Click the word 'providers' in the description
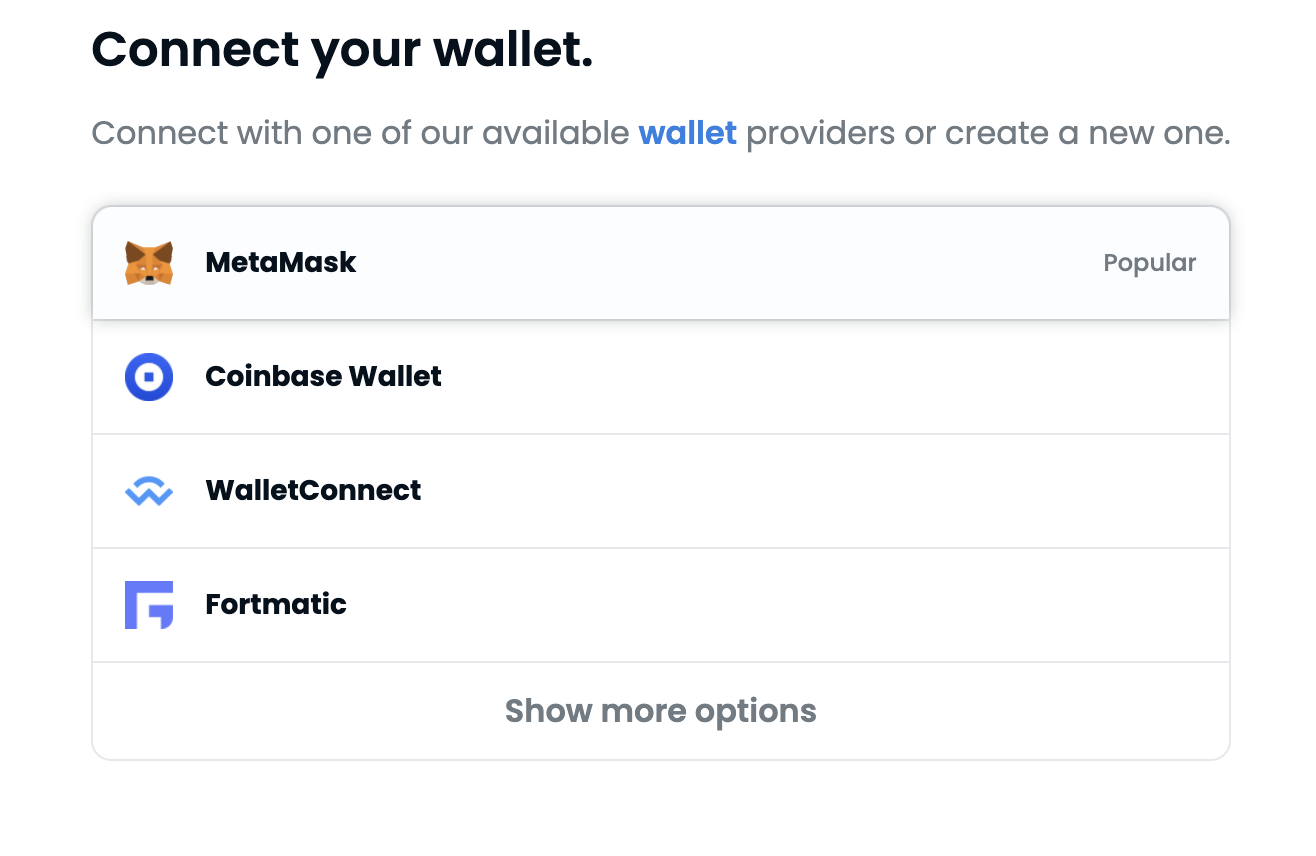Image resolution: width=1316 pixels, height=856 pixels. tap(820, 133)
